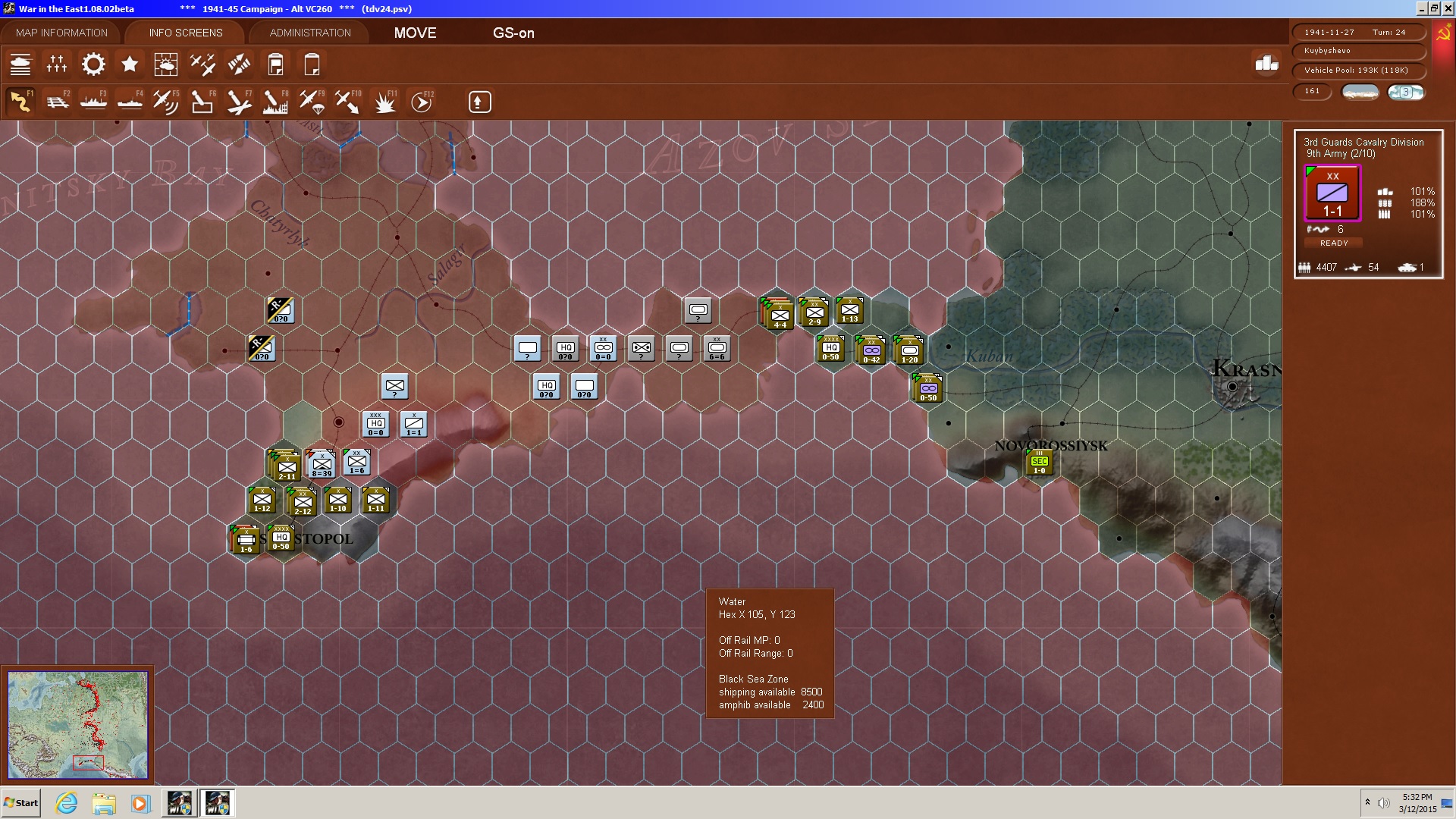Select the F5 air recon icon
This screenshot has height=819, width=1456.
166,102
